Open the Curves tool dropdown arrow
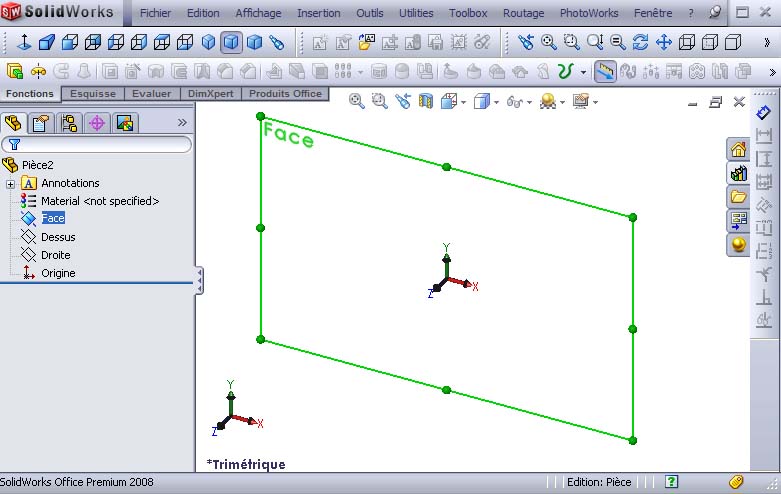 click(x=583, y=73)
